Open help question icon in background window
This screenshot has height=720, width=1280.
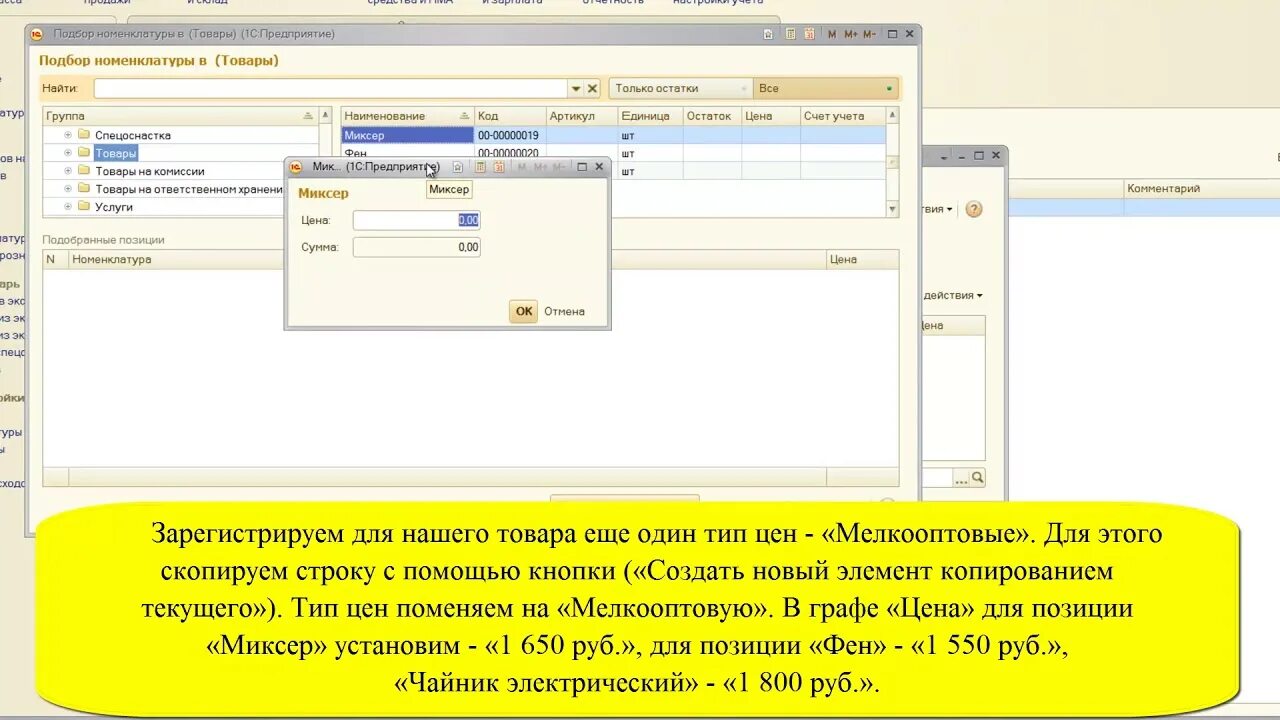point(973,209)
